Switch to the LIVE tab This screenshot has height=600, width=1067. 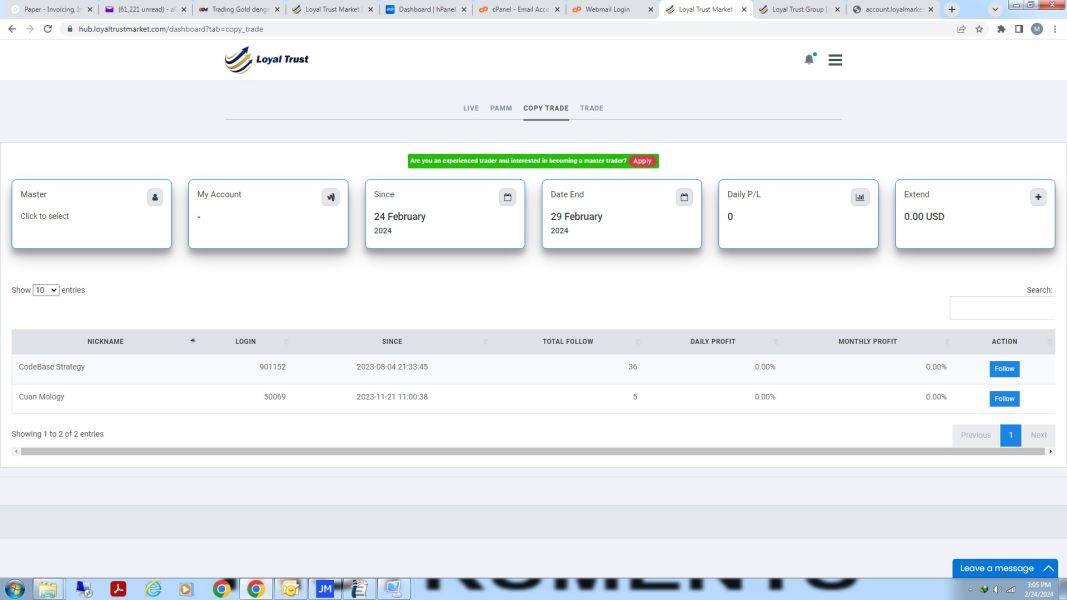[x=471, y=108]
